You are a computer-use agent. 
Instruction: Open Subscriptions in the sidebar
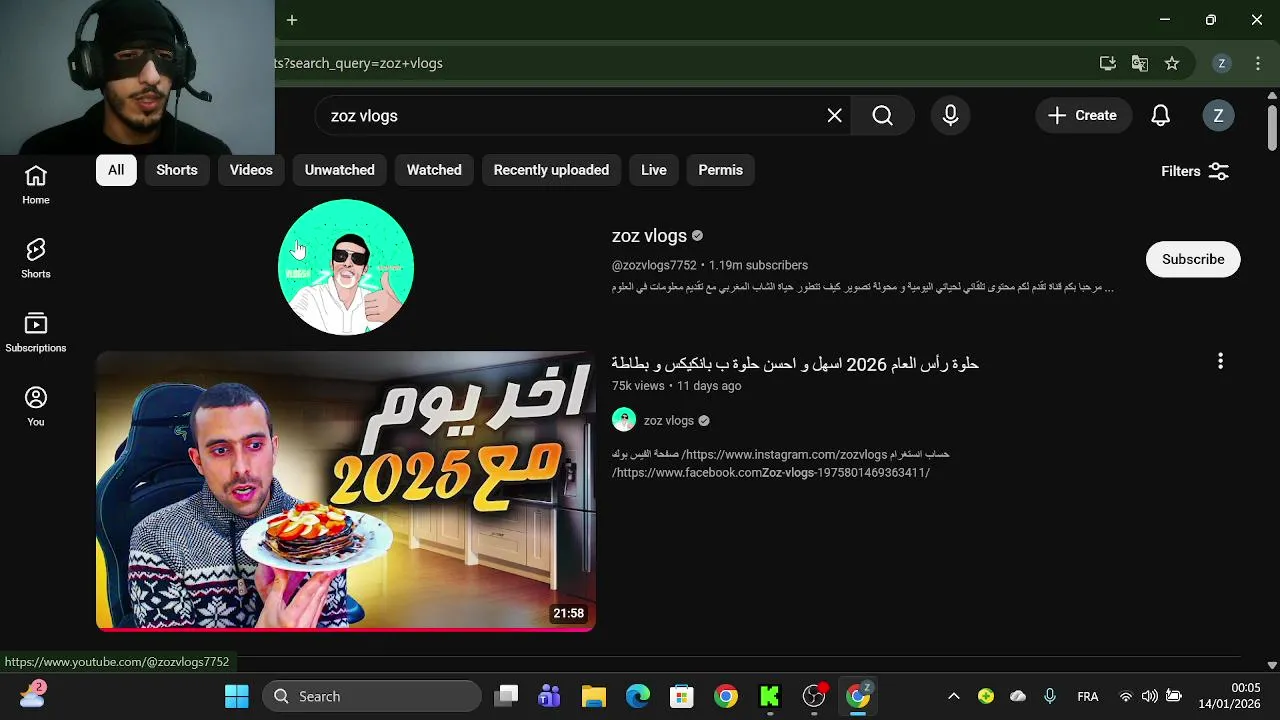click(36, 333)
